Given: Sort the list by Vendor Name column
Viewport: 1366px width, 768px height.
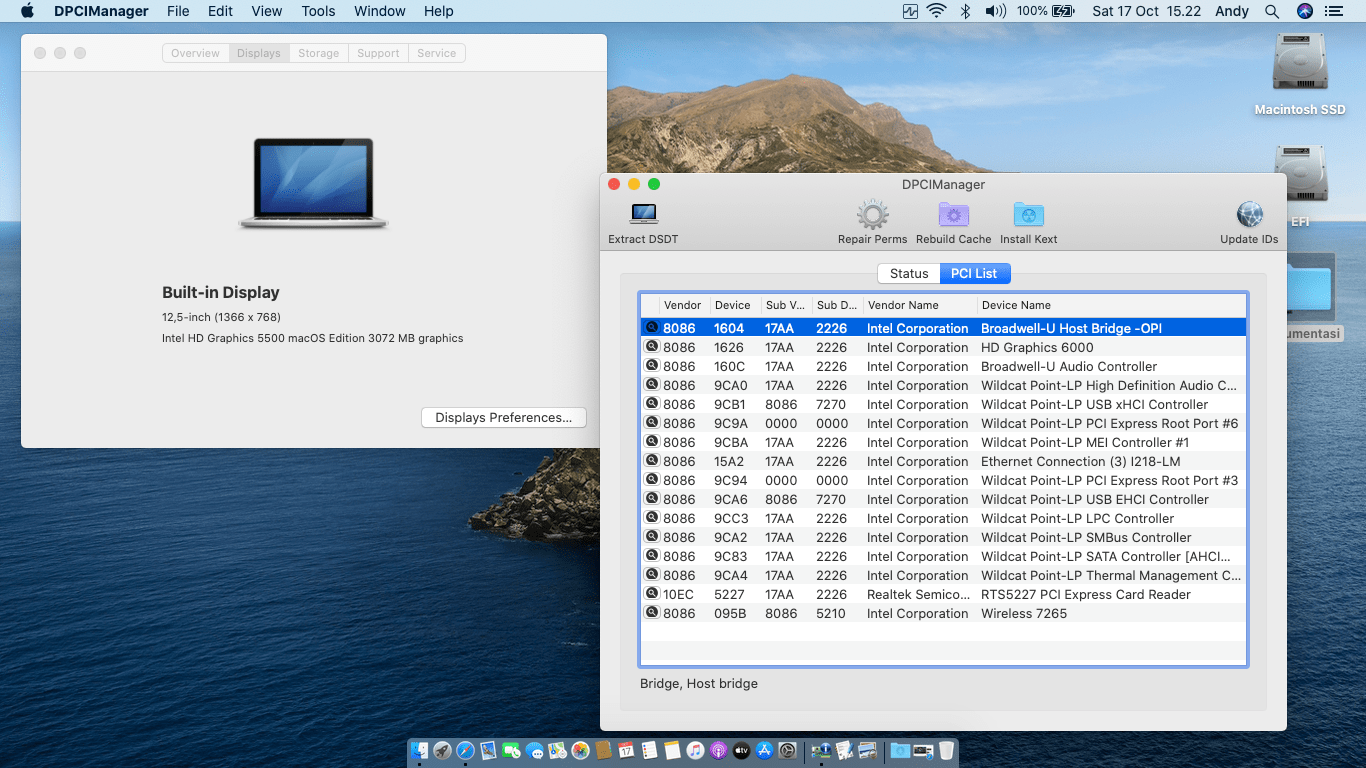Looking at the screenshot, I should point(918,305).
